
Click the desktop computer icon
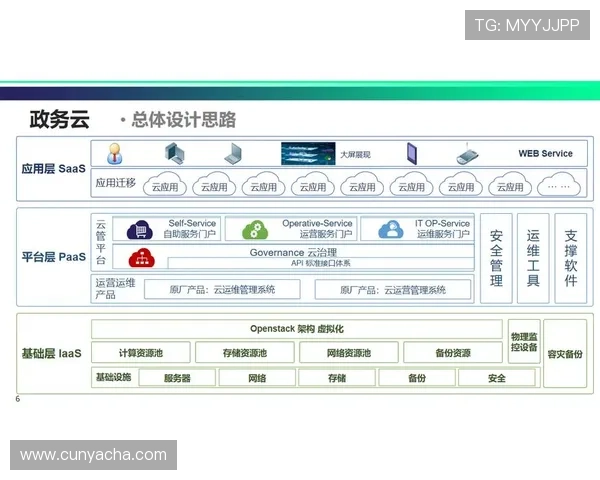pyautogui.click(x=174, y=153)
